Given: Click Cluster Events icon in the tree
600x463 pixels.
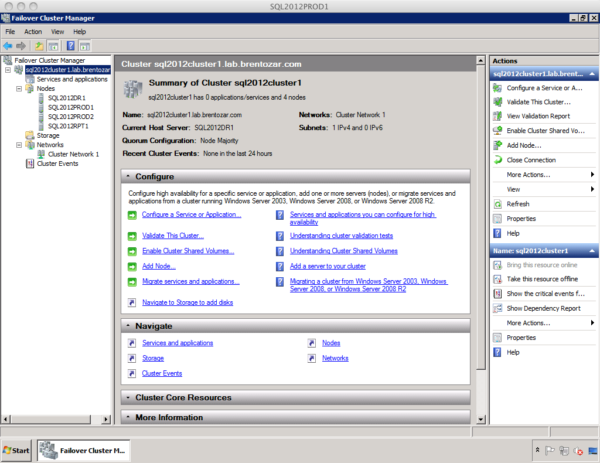Looking at the screenshot, I should (x=30, y=164).
